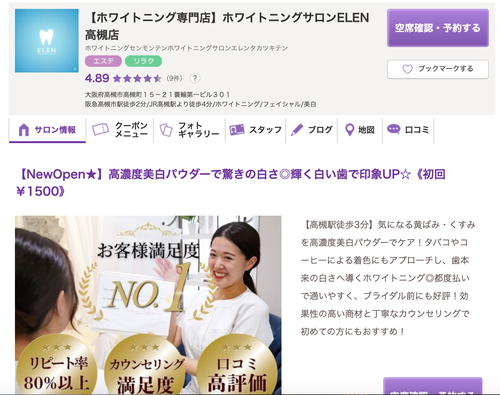The height and width of the screenshot is (395, 500).
Task: Open the 地図 tab
Action: point(360,130)
